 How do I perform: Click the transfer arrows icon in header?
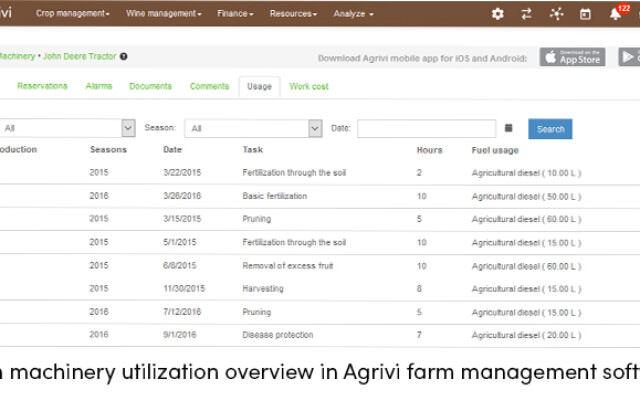point(527,14)
